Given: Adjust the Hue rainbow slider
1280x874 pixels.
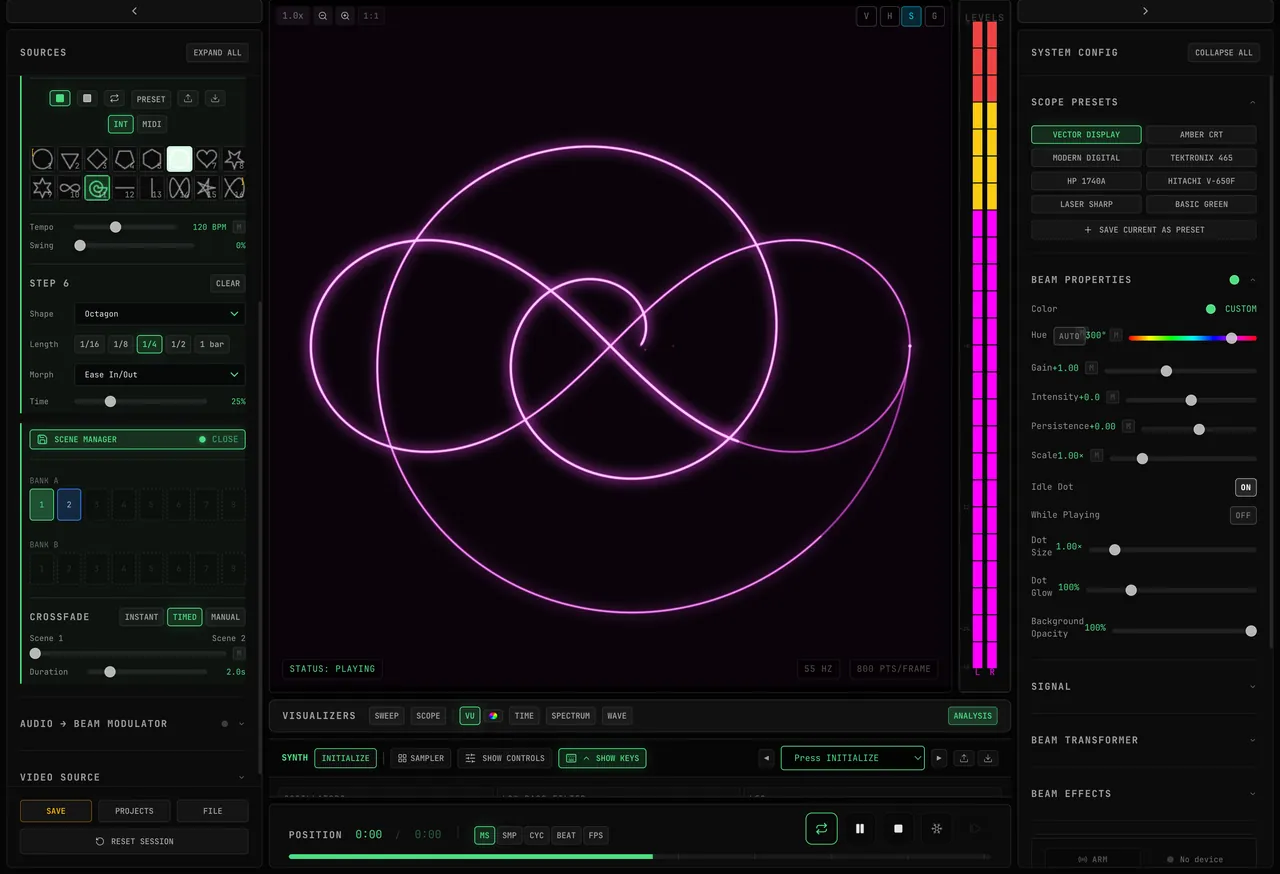Looking at the screenshot, I should pos(1193,338).
